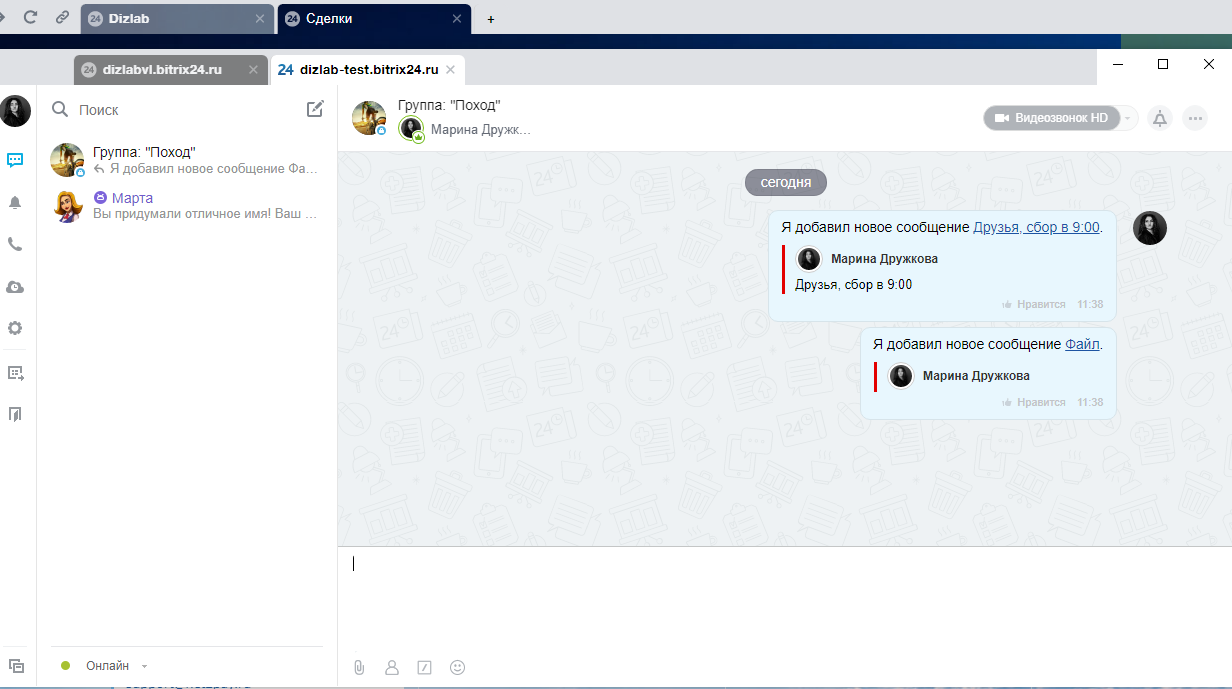Close the Dizlab browser tab
Image resolution: width=1232 pixels, height=689 pixels.
(x=260, y=19)
